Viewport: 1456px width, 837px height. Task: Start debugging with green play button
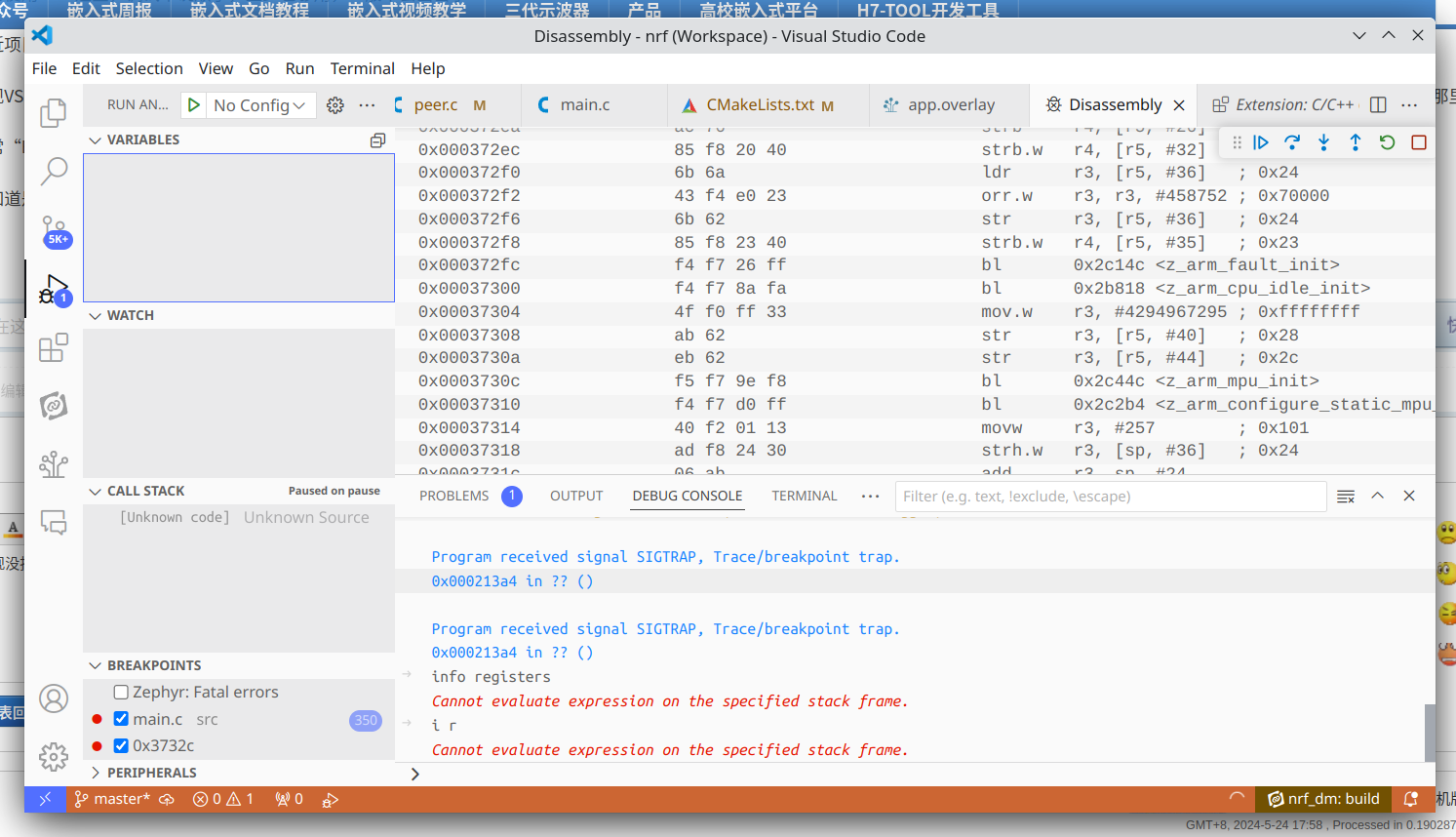pos(194,104)
